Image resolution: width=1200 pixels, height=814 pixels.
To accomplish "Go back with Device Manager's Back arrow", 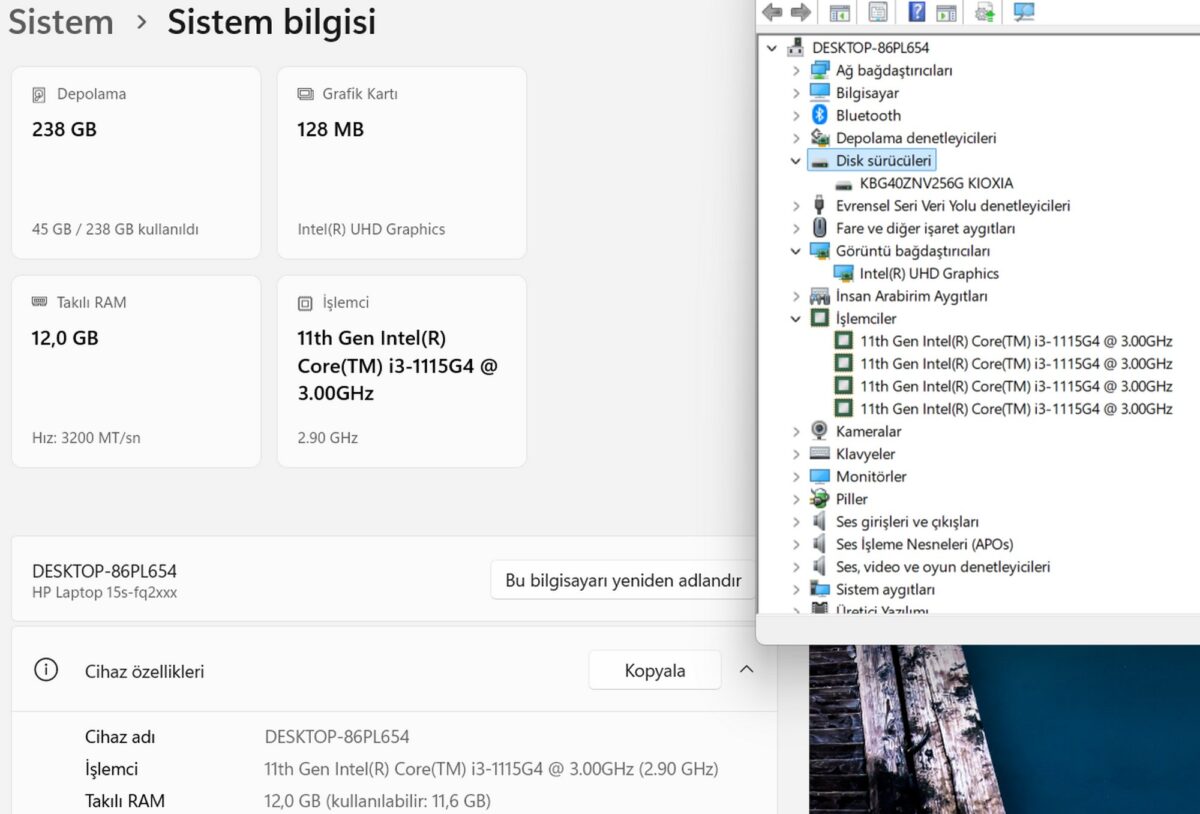I will (x=772, y=12).
